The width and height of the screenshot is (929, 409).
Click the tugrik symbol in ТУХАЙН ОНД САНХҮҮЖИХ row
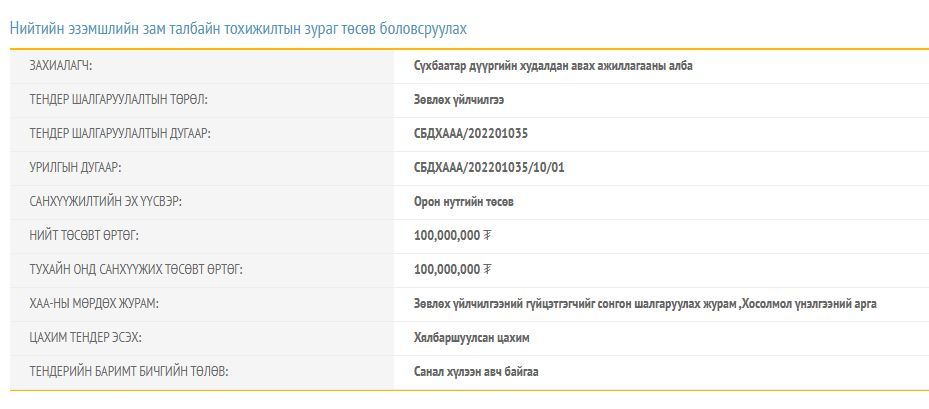point(488,270)
